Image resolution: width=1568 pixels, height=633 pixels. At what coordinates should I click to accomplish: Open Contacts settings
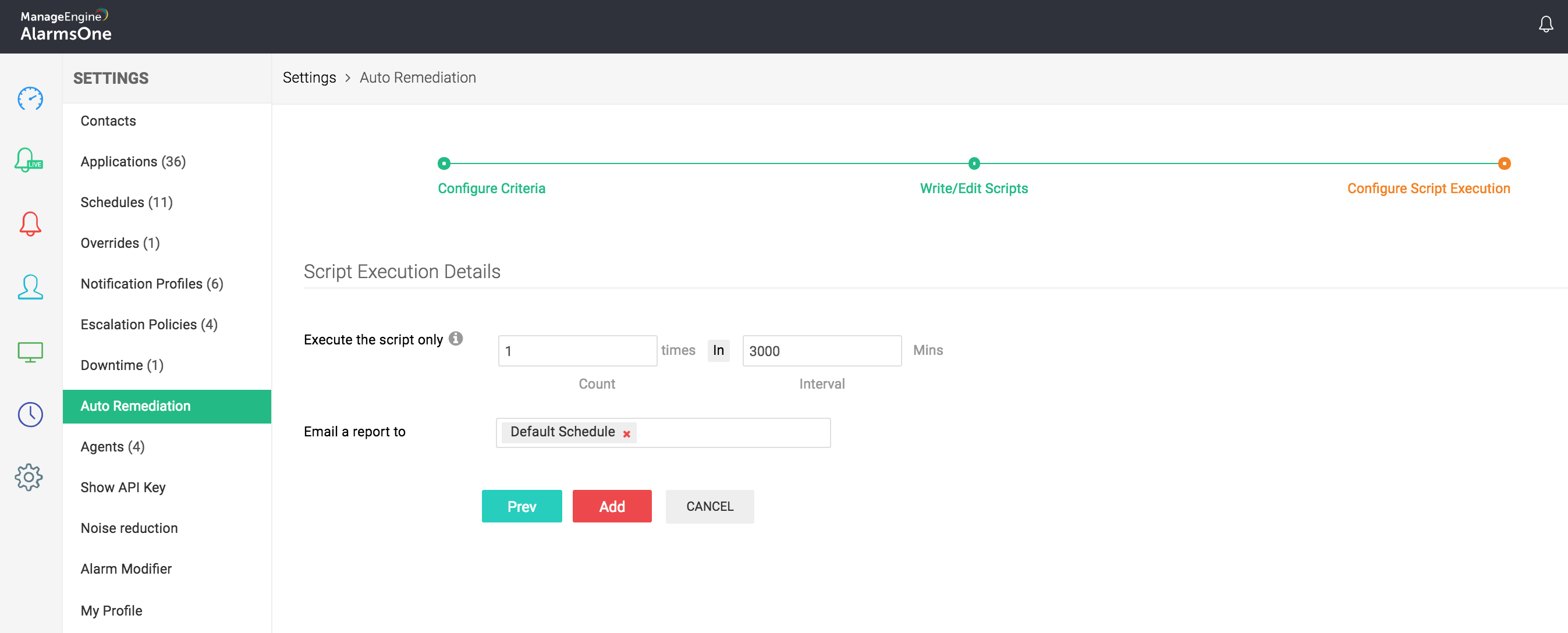(108, 121)
